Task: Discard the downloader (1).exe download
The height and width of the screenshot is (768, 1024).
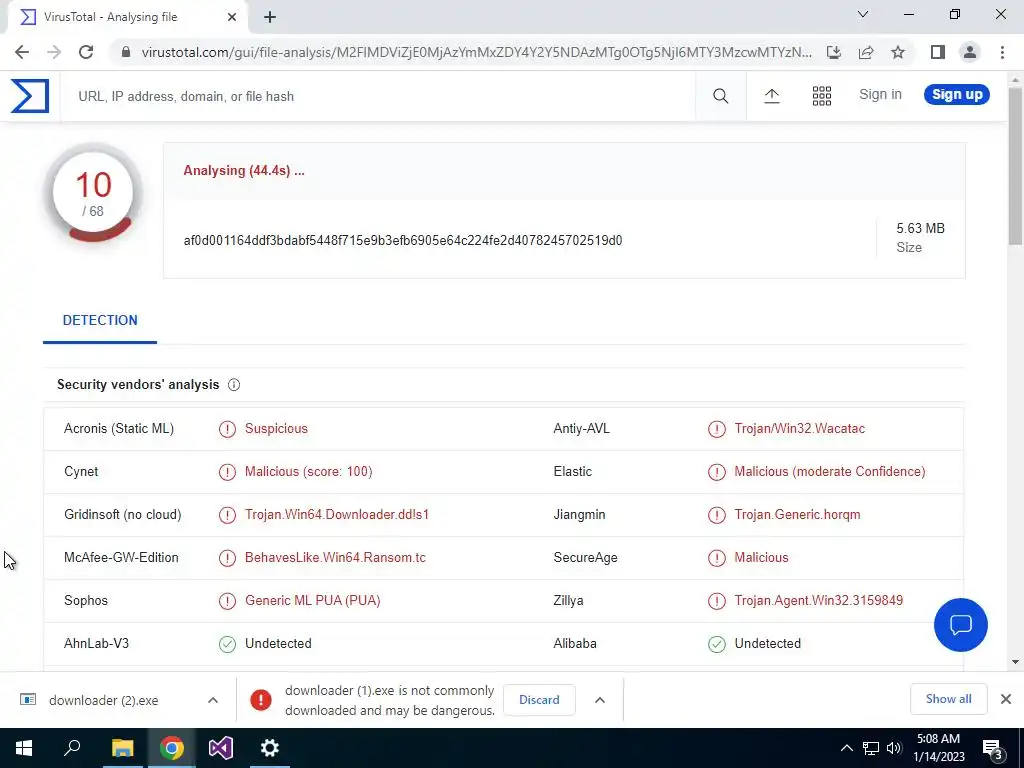Action: (539, 700)
